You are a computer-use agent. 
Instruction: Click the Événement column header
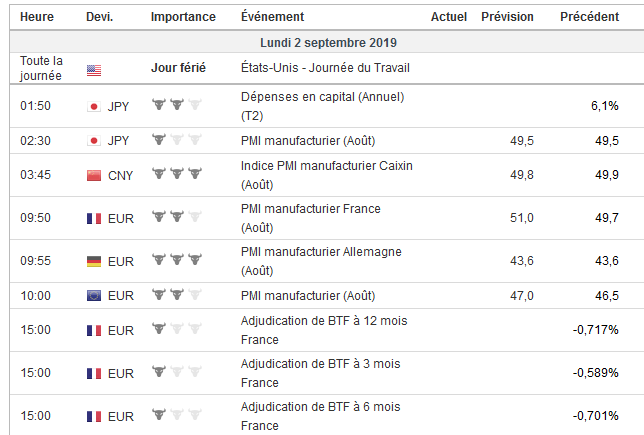pyautogui.click(x=274, y=17)
